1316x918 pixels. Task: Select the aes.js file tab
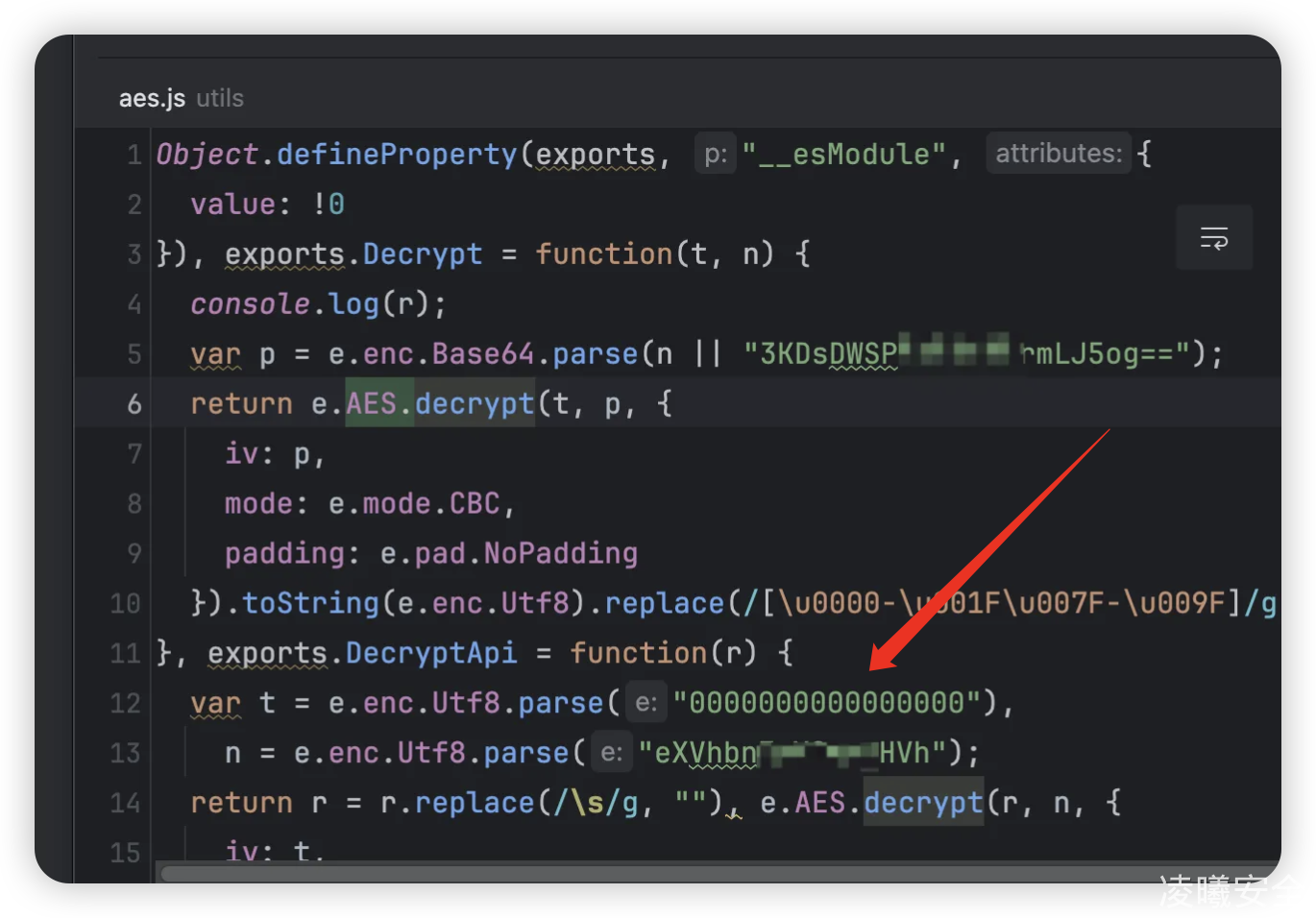click(152, 98)
